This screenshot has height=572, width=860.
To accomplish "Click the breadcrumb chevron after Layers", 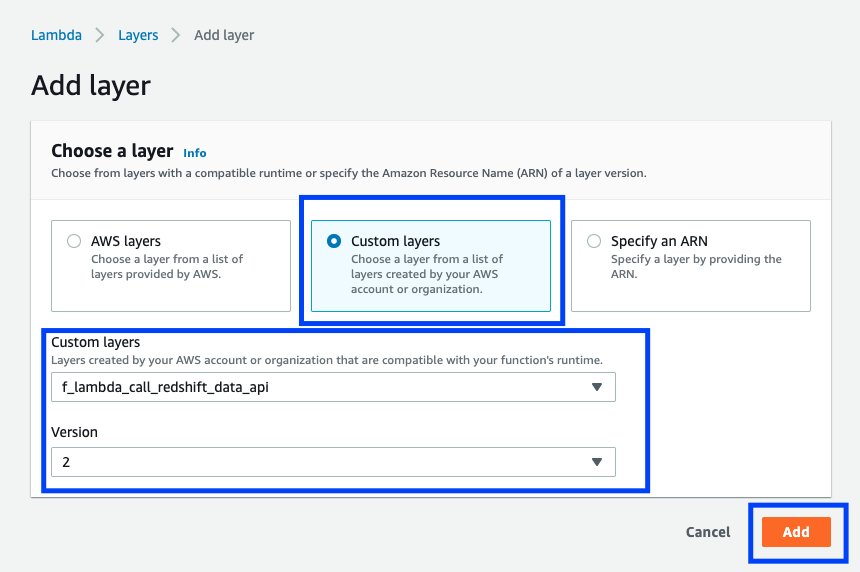I will [x=176, y=35].
